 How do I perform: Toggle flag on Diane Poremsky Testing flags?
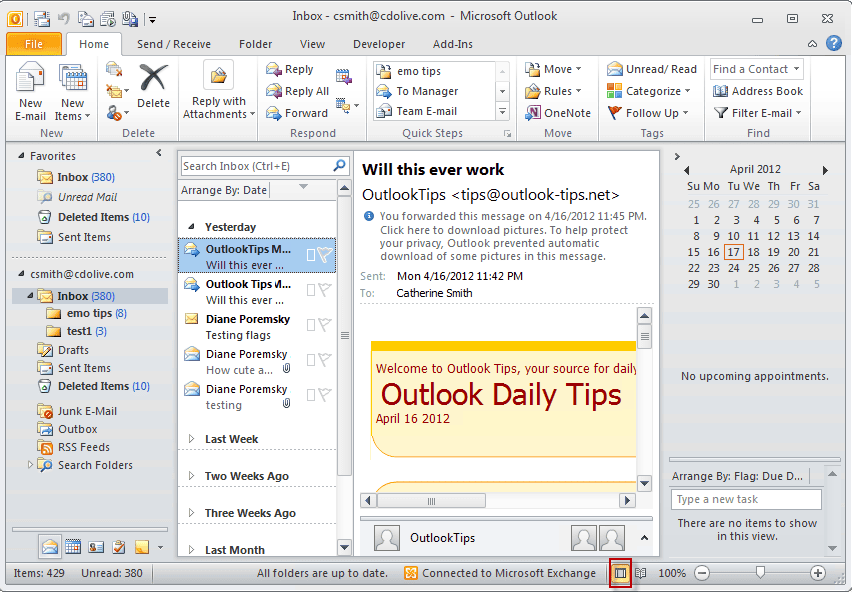(324, 325)
